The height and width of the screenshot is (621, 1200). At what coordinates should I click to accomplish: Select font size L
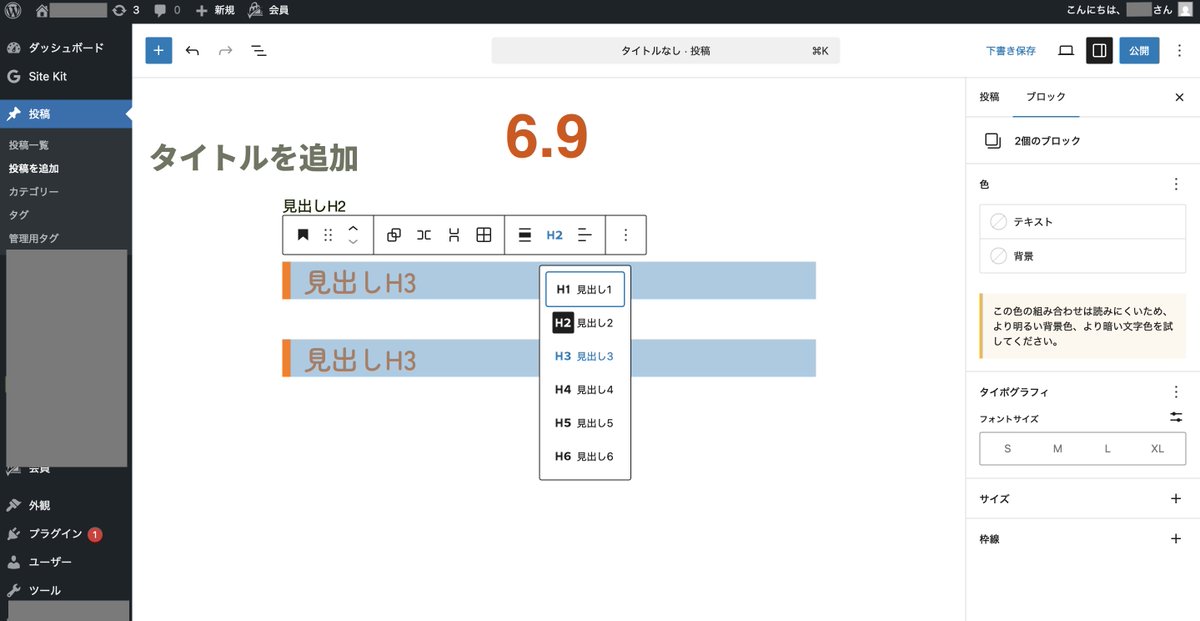1108,449
